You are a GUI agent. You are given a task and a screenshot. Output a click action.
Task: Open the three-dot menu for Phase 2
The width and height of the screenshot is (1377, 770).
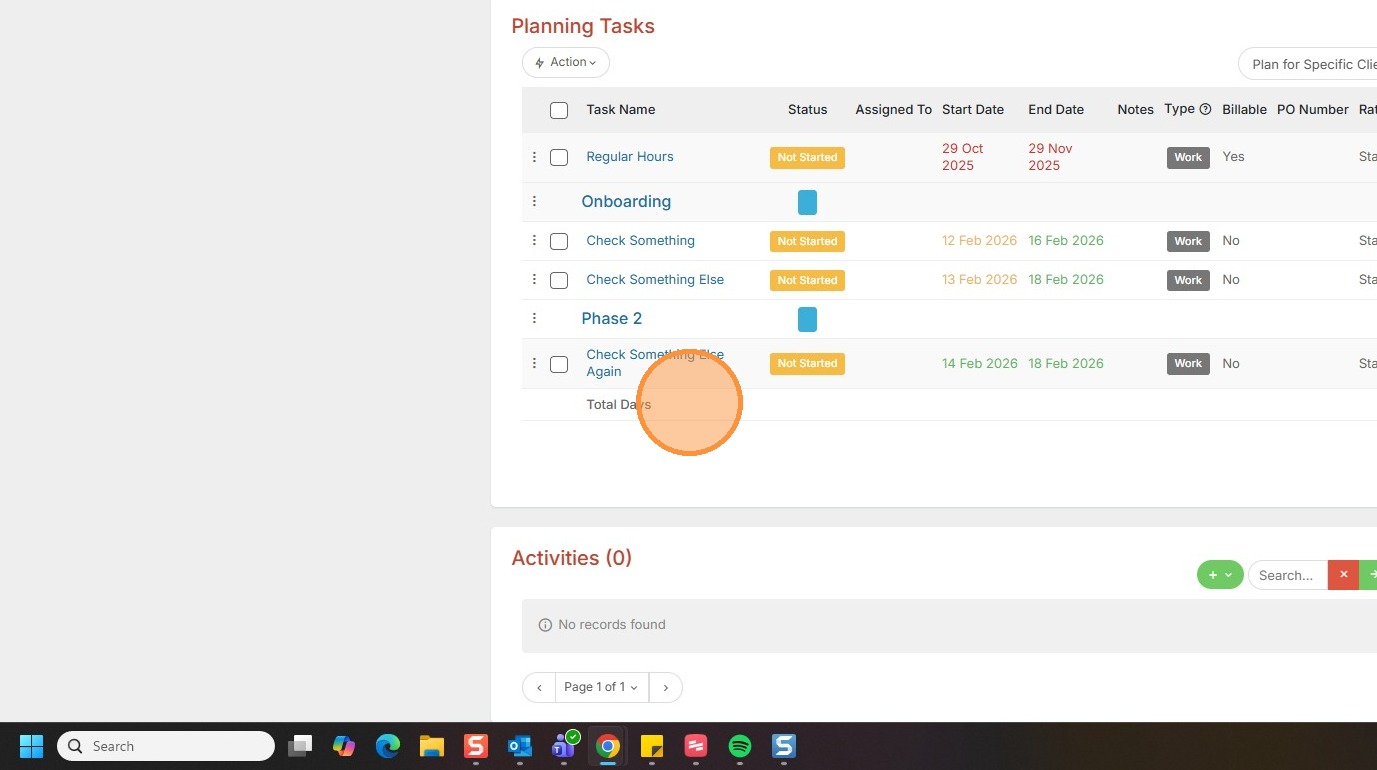coord(534,318)
